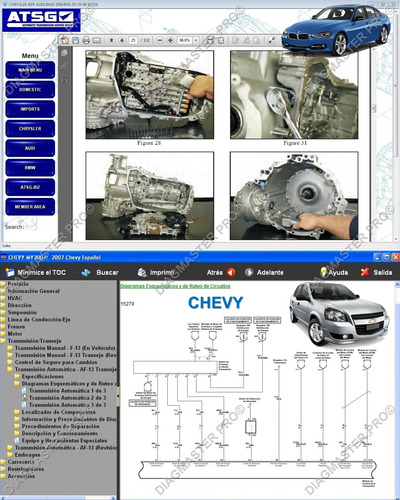400x500 pixels.
Task: Click the zoom out minus icon
Action: click(x=160, y=40)
